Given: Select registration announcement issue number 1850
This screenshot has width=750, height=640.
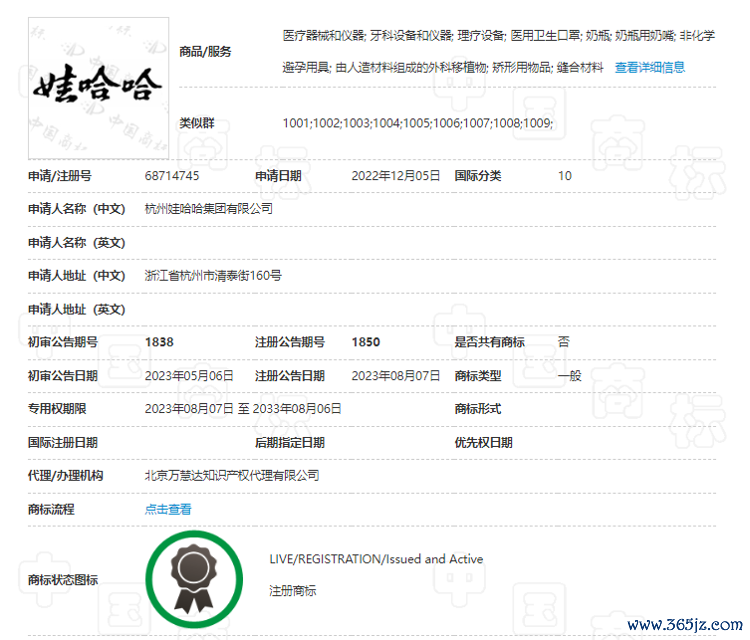Looking at the screenshot, I should click(366, 342).
